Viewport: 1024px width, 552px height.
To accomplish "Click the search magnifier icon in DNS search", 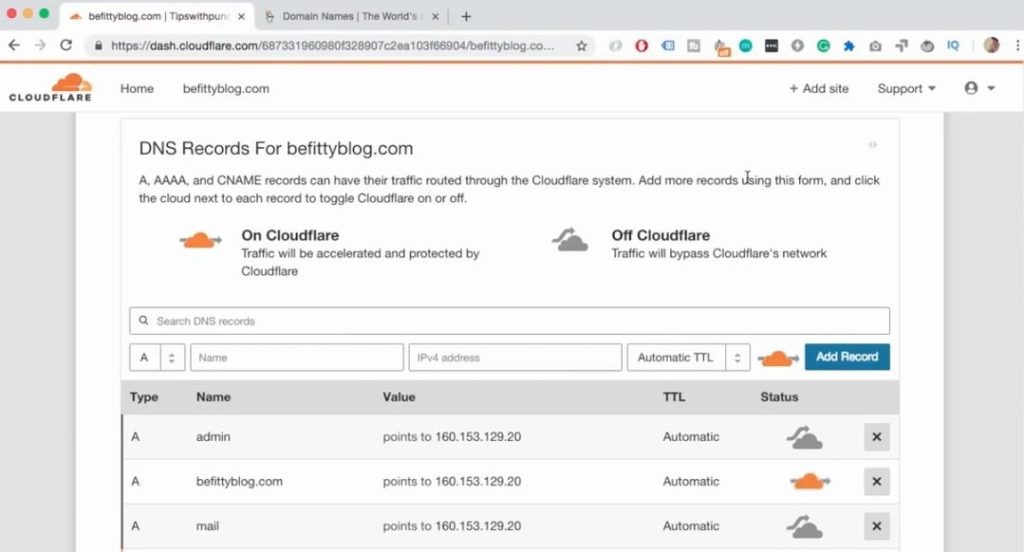I will coord(144,321).
